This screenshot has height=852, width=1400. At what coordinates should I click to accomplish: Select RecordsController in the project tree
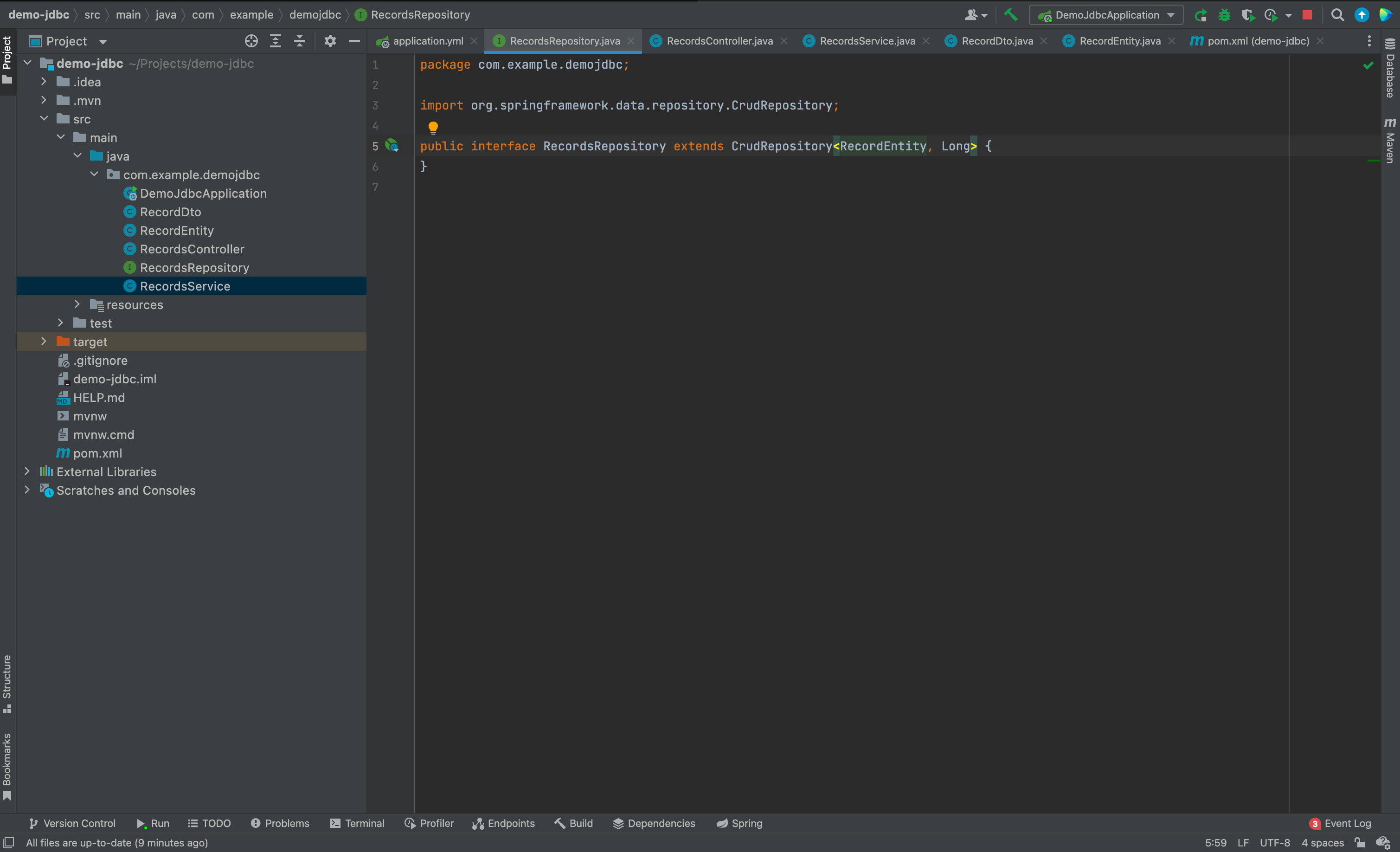(x=192, y=249)
